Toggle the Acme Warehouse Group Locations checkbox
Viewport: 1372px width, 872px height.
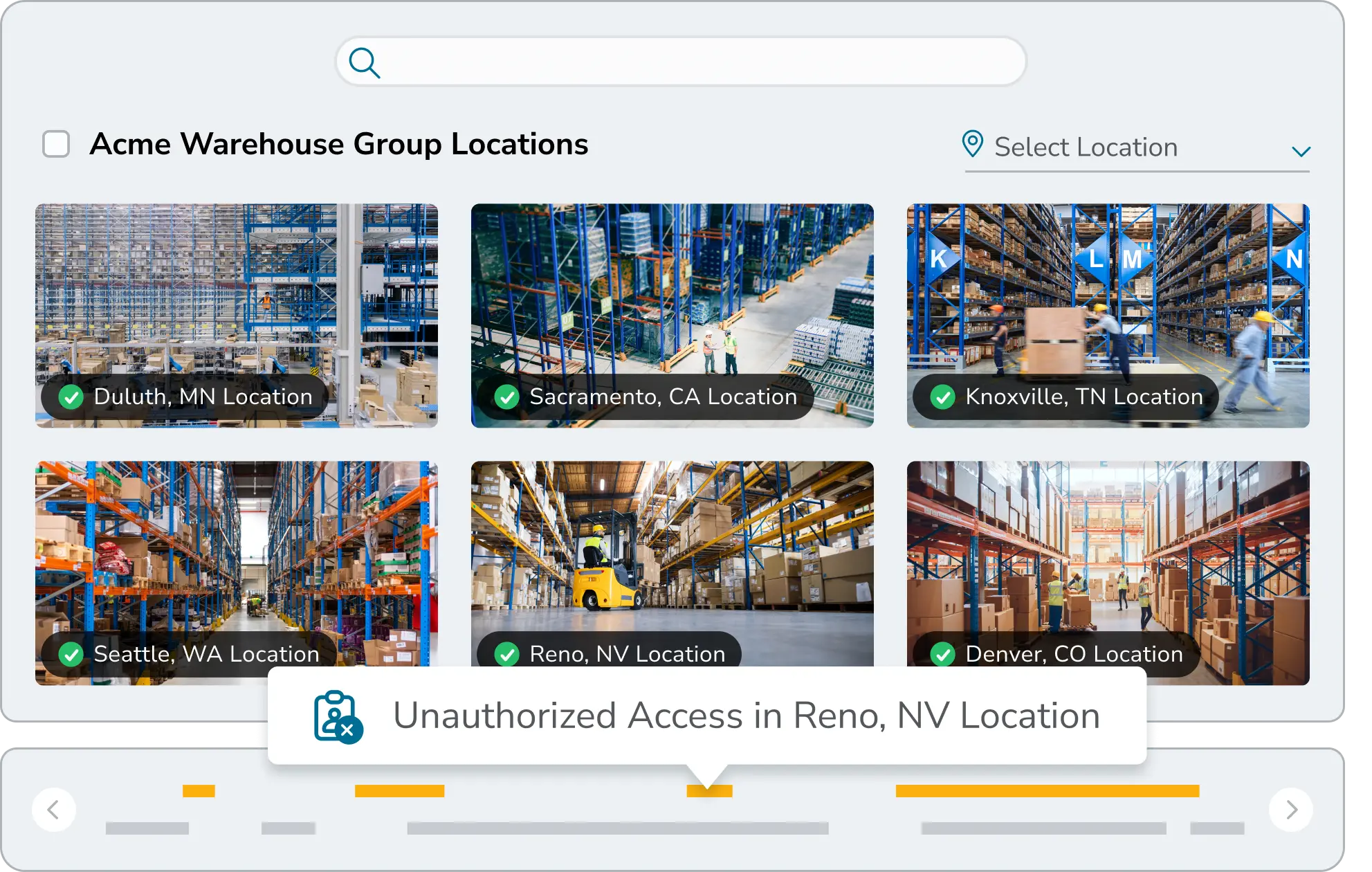click(x=56, y=144)
